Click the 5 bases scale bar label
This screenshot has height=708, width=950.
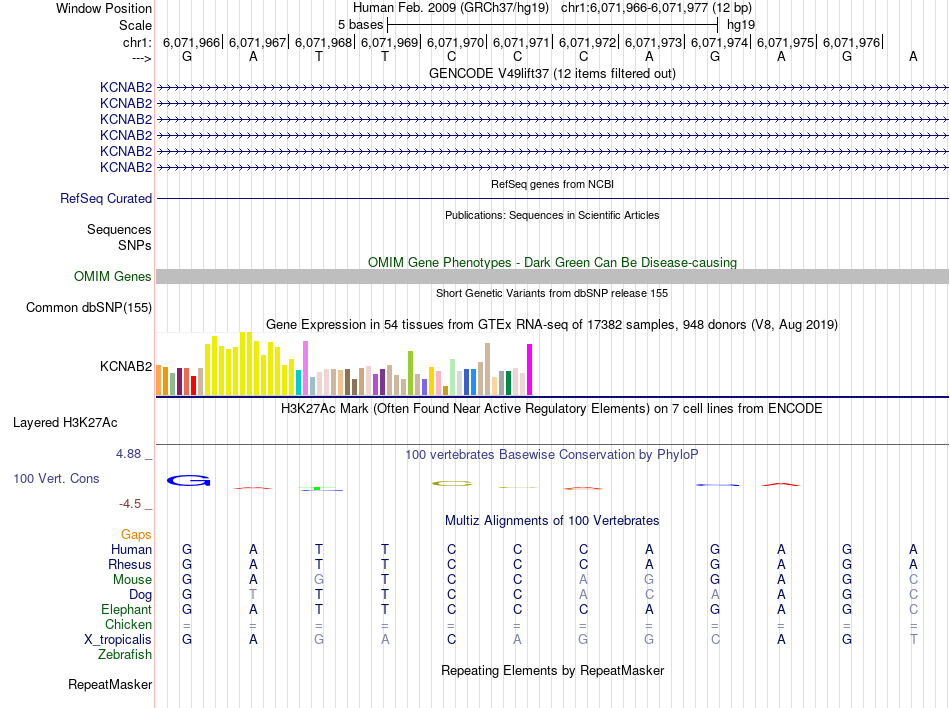pyautogui.click(x=360, y=25)
